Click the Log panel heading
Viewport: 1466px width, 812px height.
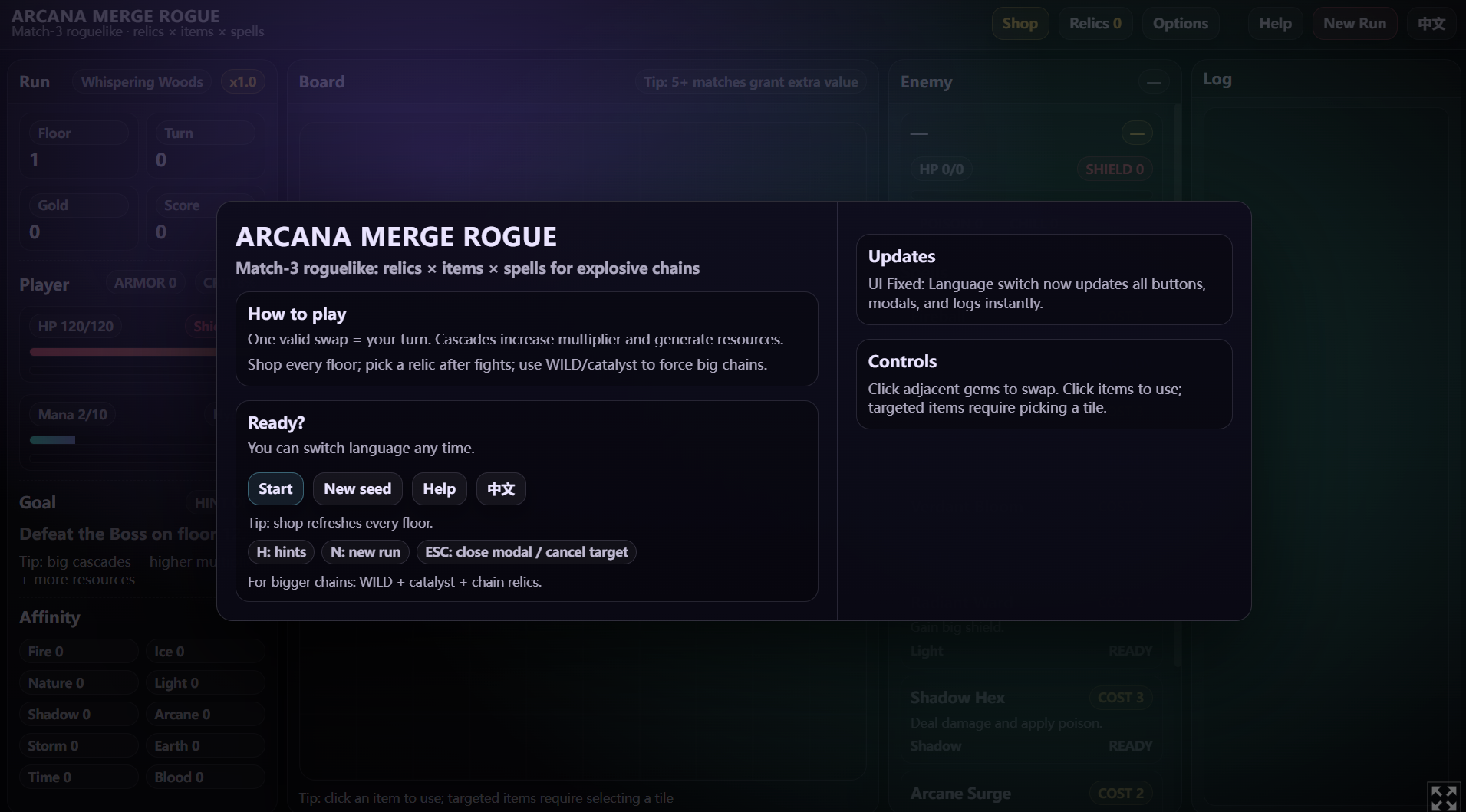tap(1217, 79)
